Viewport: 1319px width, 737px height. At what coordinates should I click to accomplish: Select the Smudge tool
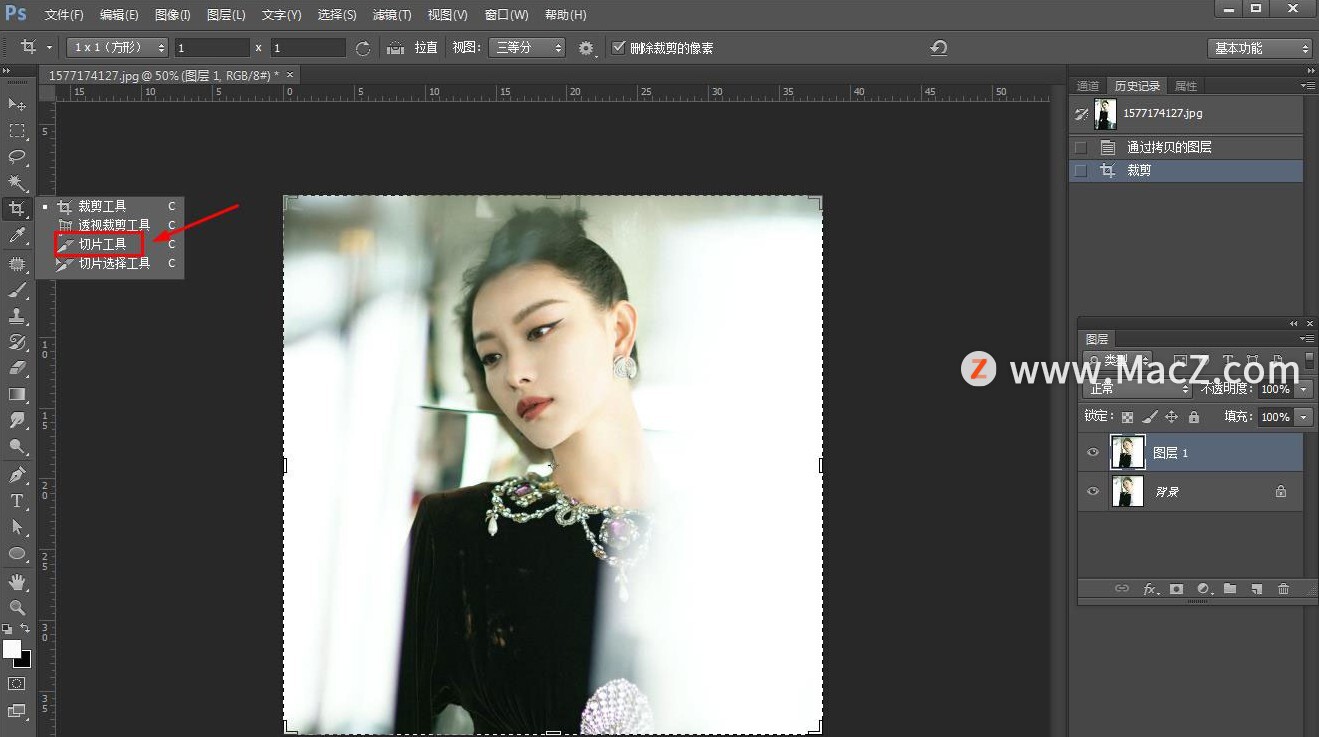(x=17, y=420)
